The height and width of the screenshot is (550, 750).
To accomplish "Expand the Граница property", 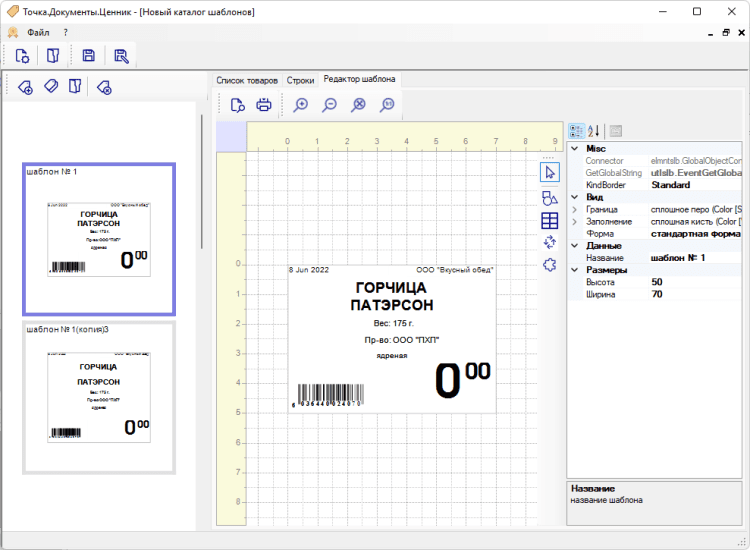I will tap(574, 209).
